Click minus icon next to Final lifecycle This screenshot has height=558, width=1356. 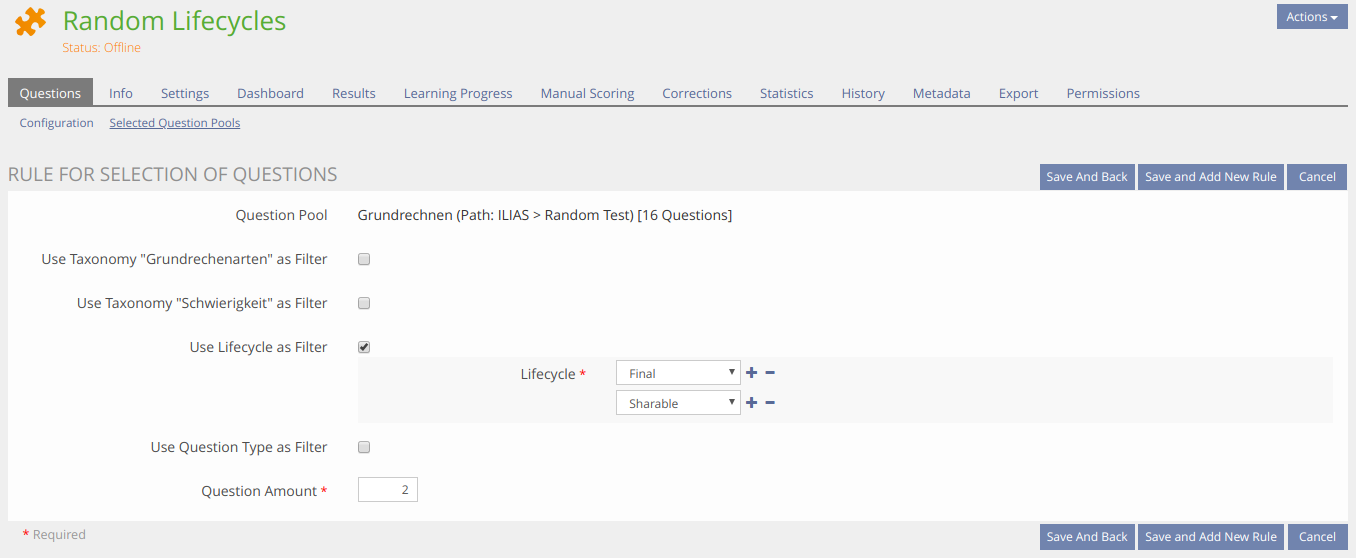click(770, 373)
